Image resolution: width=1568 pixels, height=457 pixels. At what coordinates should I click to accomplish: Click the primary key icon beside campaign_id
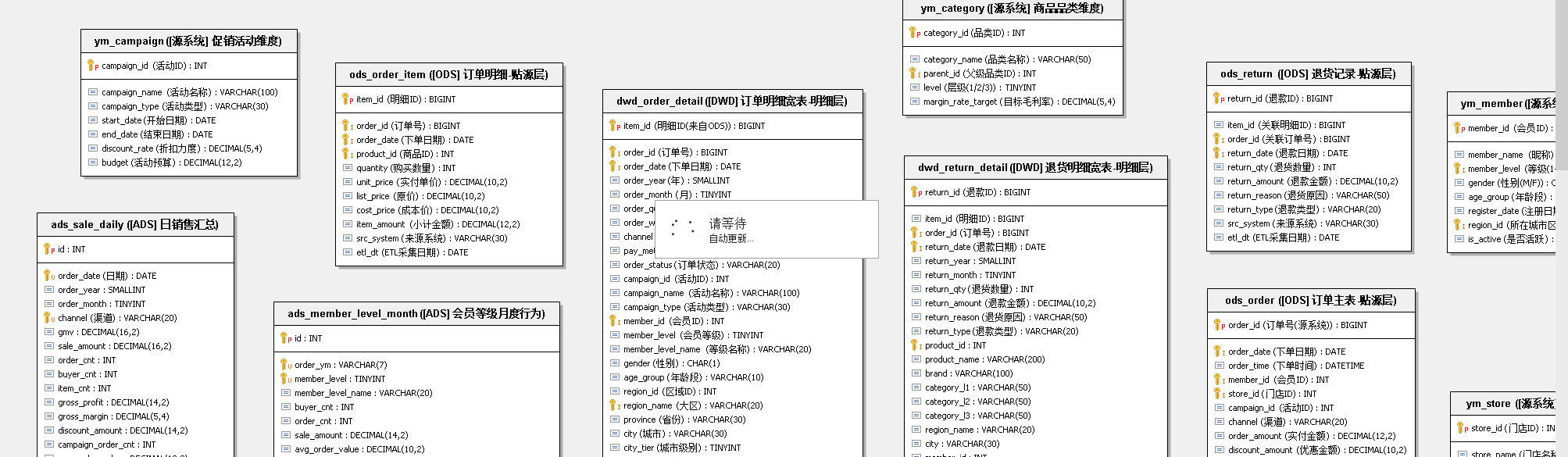point(92,66)
